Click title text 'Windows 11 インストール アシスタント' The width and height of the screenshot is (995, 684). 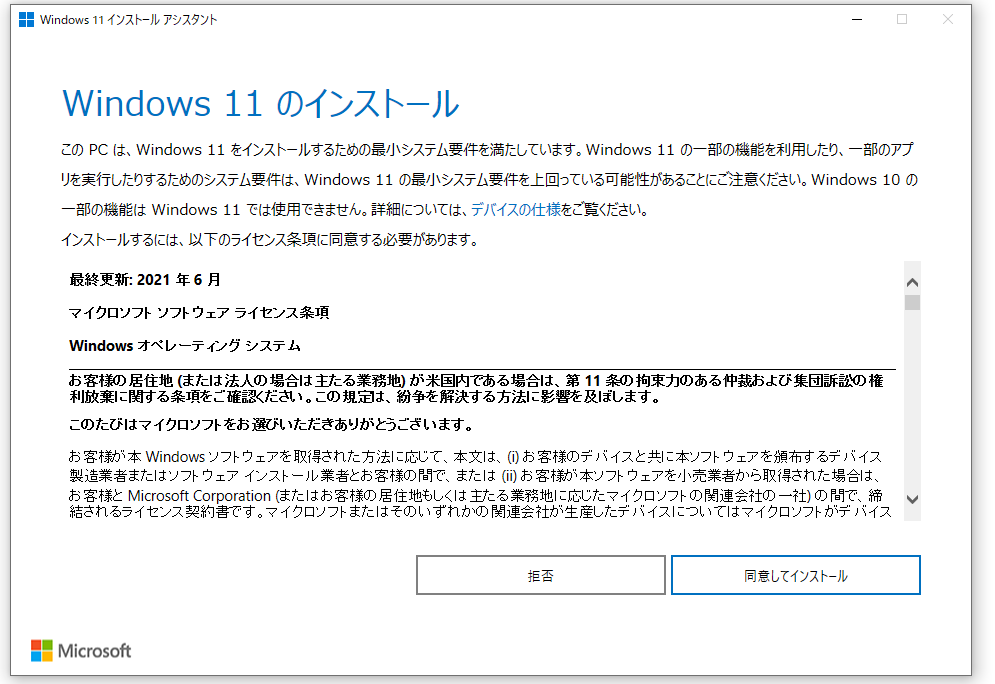pyautogui.click(x=128, y=20)
